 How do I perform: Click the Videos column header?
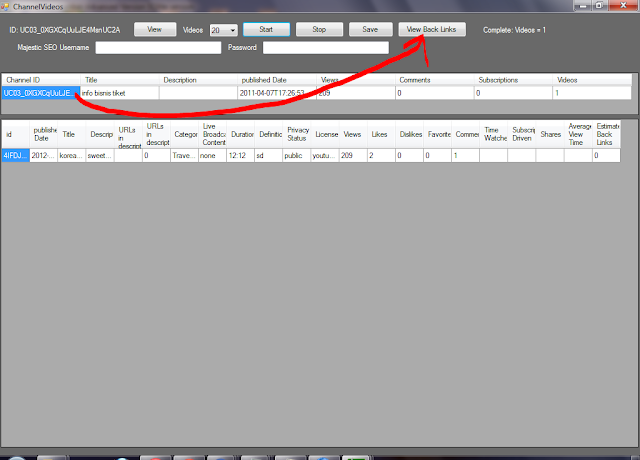click(592, 80)
